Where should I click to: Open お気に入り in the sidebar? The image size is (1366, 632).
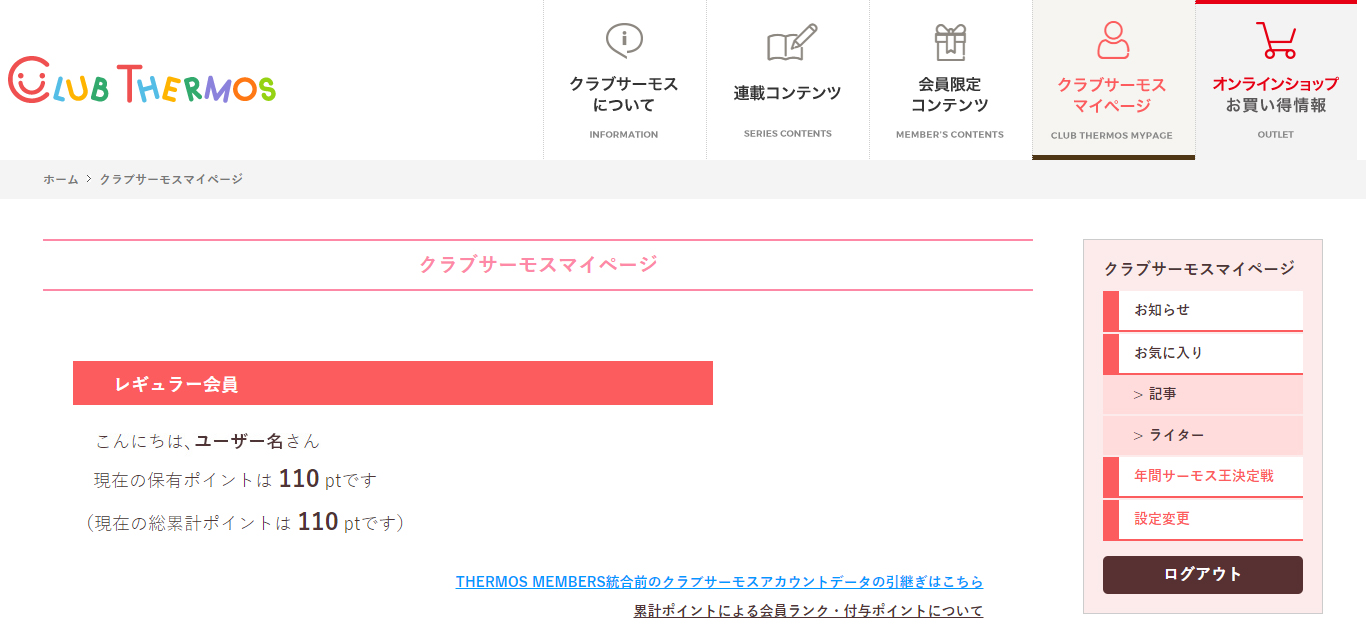1203,353
